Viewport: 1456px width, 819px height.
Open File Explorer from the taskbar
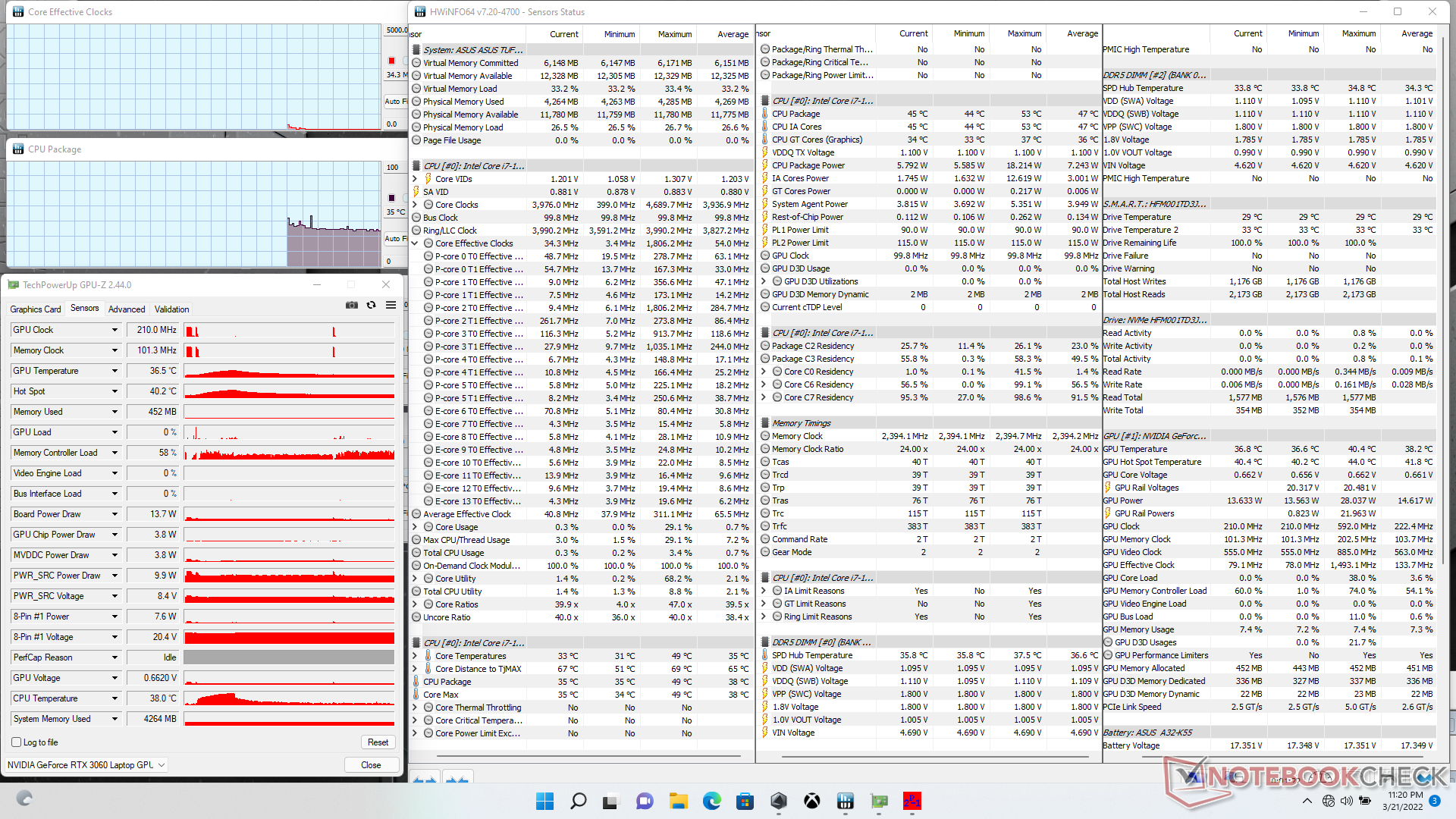pyautogui.click(x=678, y=801)
